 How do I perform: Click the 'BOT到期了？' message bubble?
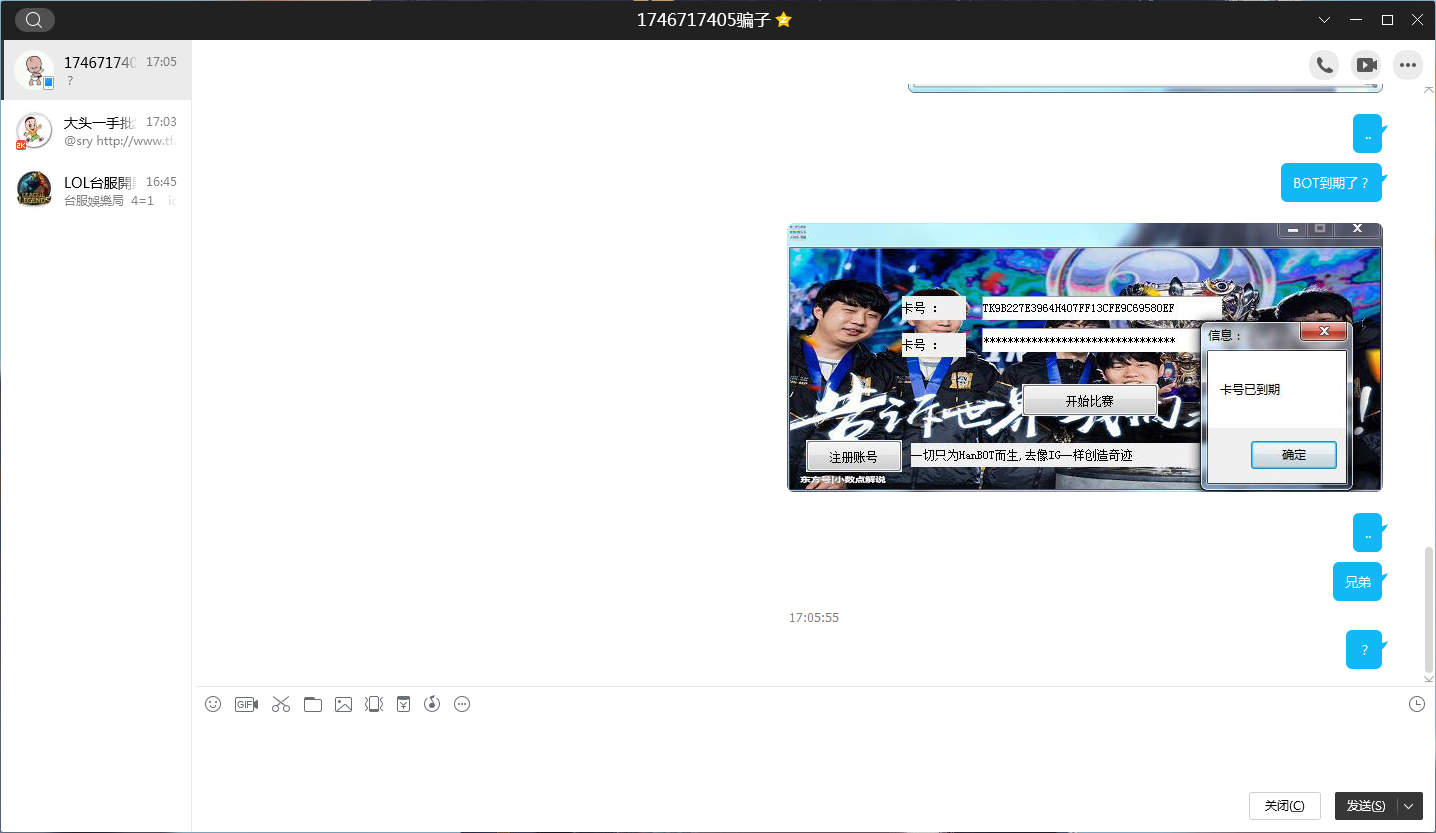click(1331, 183)
